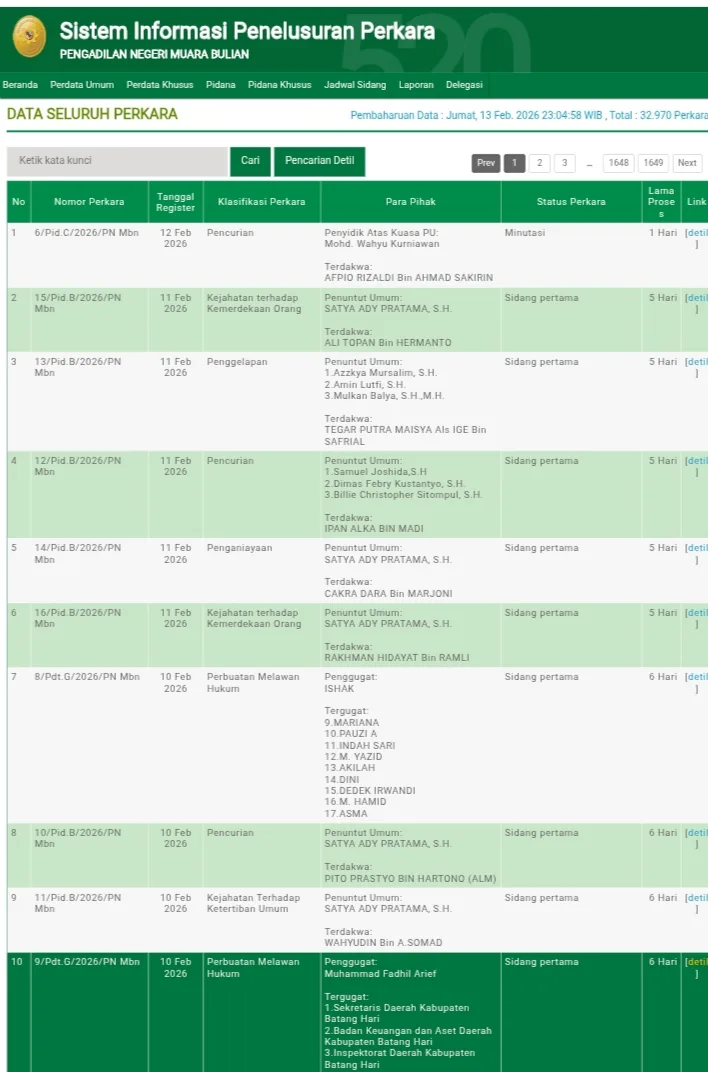Focus the keyword search field
Image resolution: width=708 pixels, height=1072 pixels.
[117, 161]
